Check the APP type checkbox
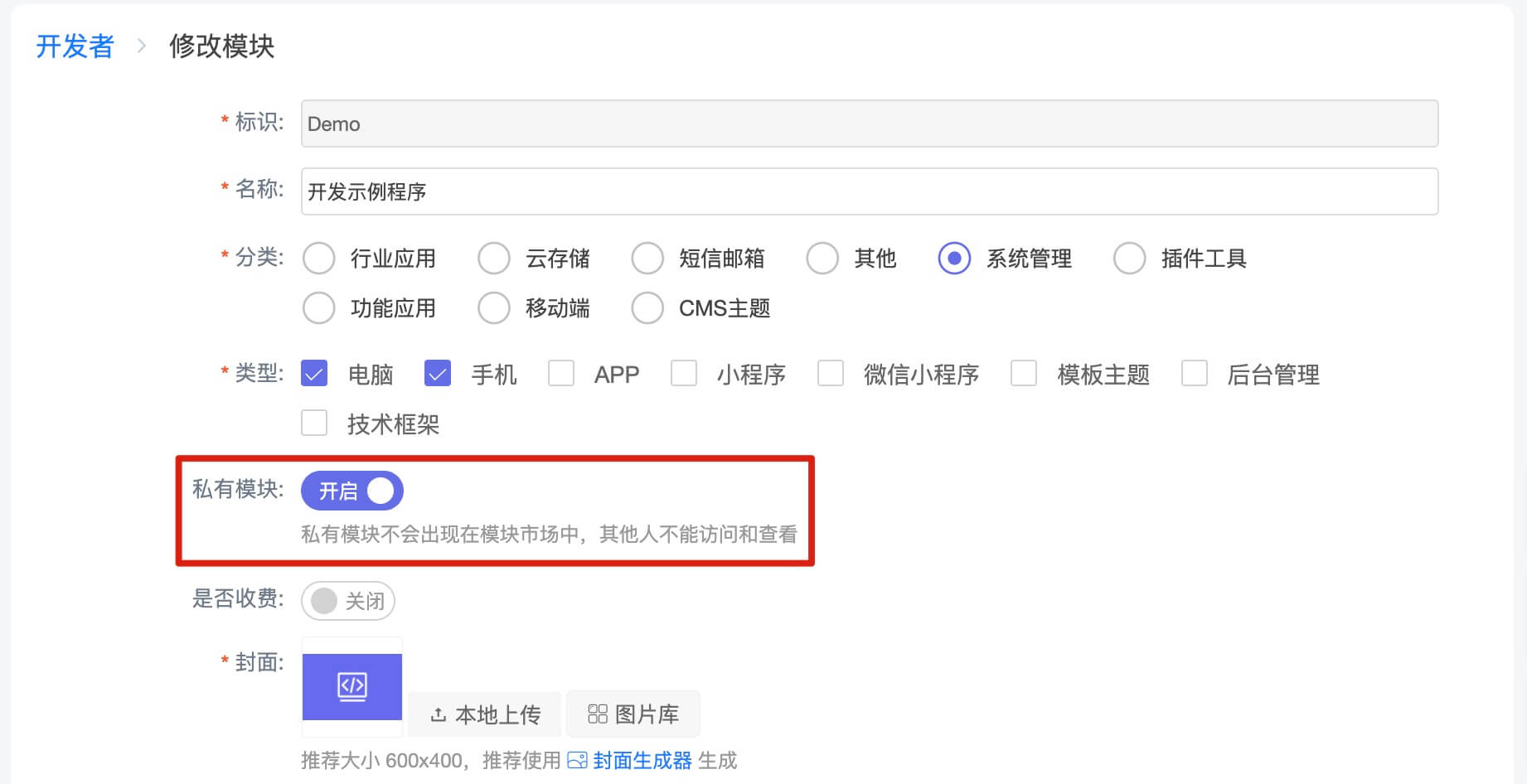The width and height of the screenshot is (1527, 784). [x=561, y=374]
